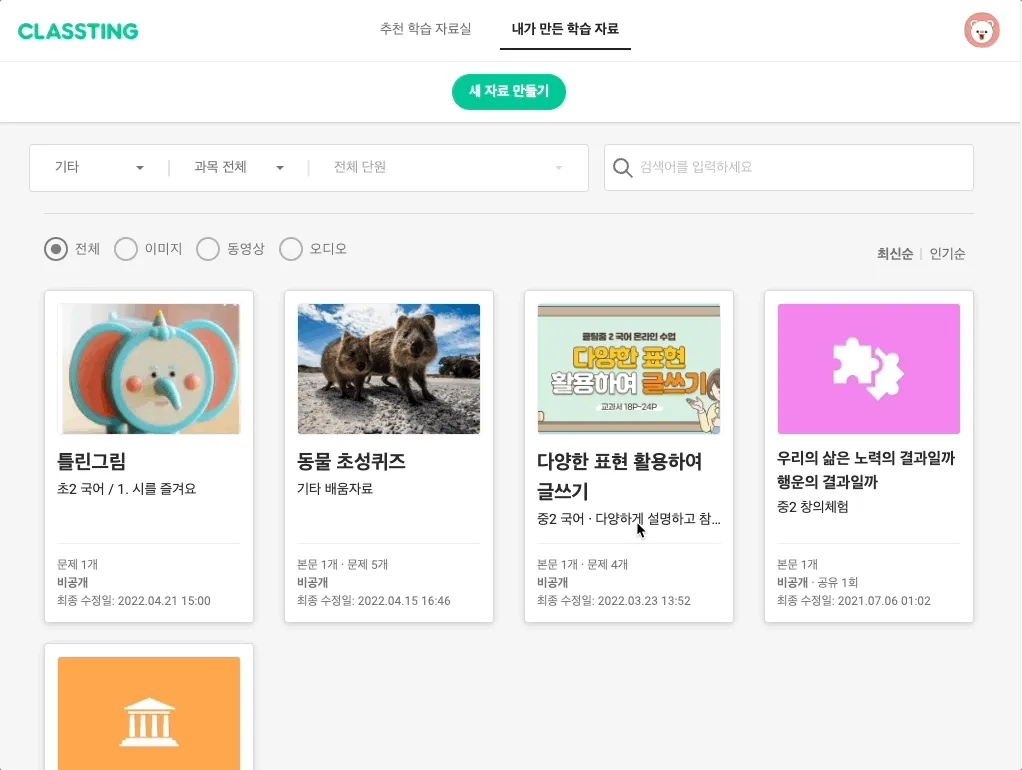This screenshot has height=770, width=1022.
Task: Click the museum building icon on orange card
Action: 149,722
